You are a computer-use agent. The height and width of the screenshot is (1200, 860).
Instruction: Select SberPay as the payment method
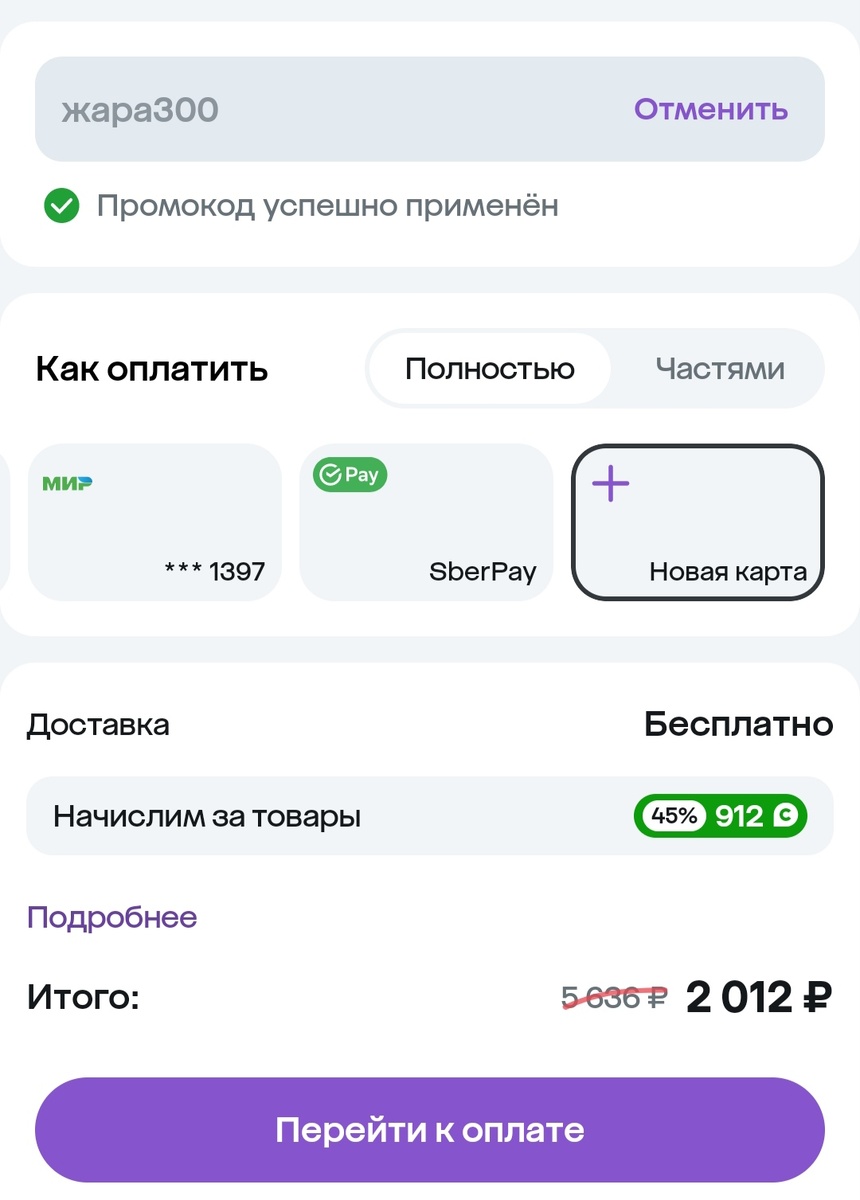(x=426, y=521)
